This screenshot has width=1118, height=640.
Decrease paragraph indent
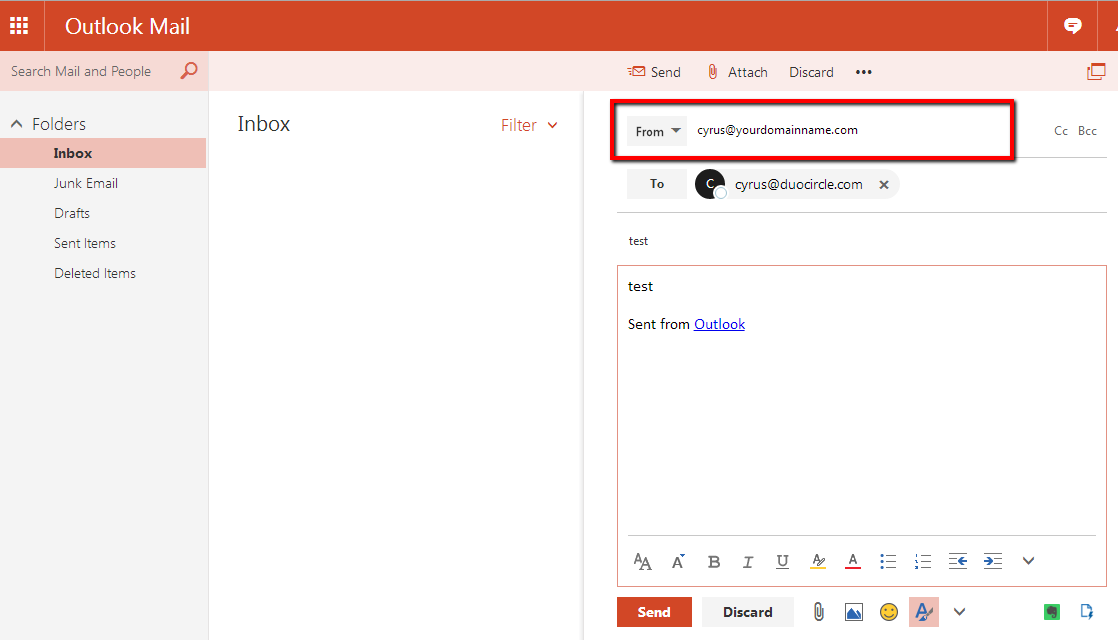tap(958, 562)
